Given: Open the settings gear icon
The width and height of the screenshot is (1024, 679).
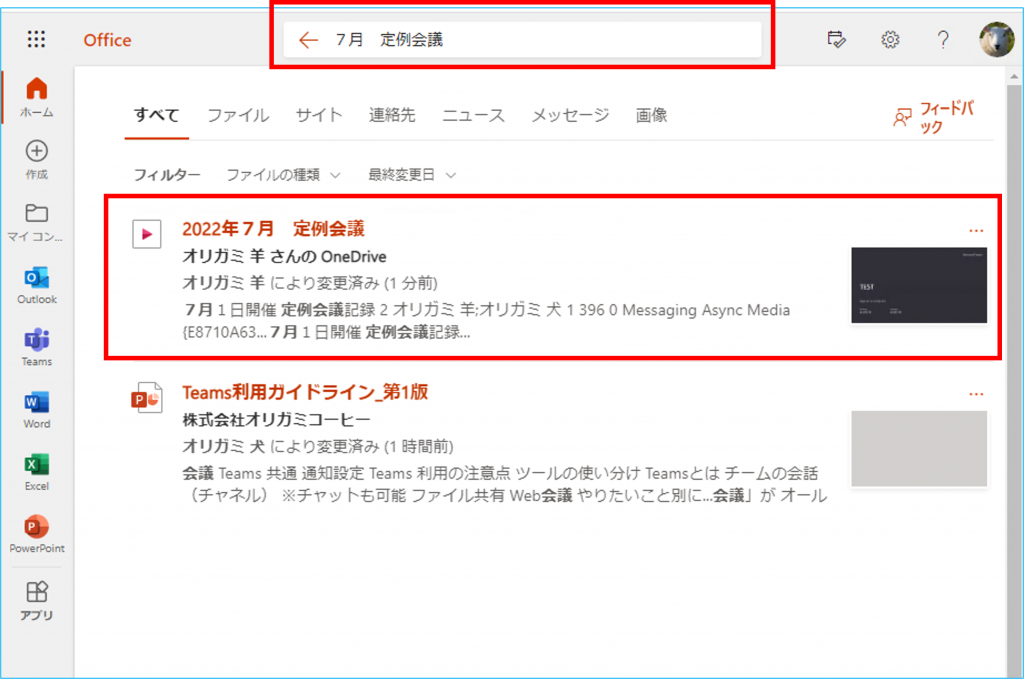Looking at the screenshot, I should pos(890,40).
